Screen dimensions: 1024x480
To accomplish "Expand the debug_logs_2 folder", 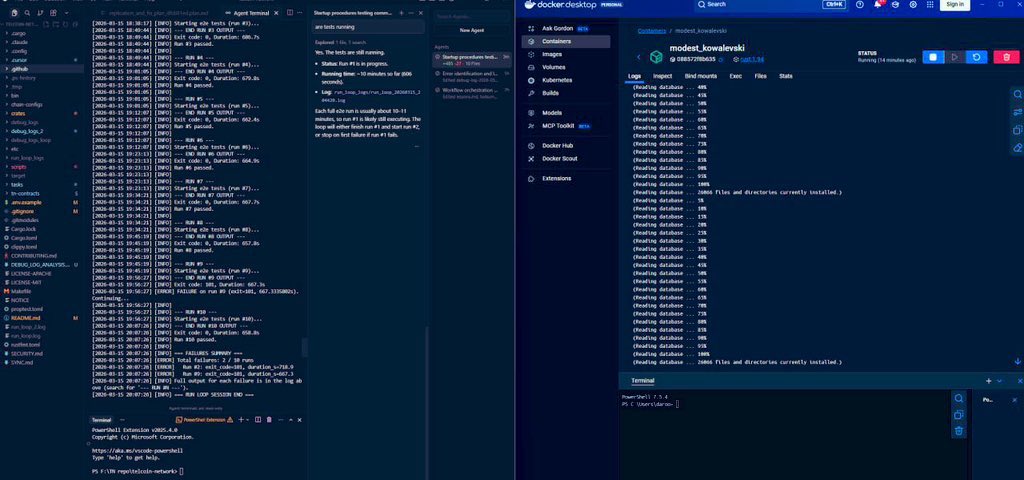I will click(x=42, y=131).
